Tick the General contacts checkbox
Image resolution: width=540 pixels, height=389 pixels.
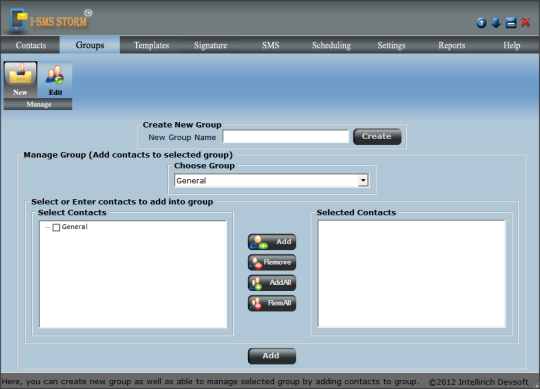coord(56,227)
